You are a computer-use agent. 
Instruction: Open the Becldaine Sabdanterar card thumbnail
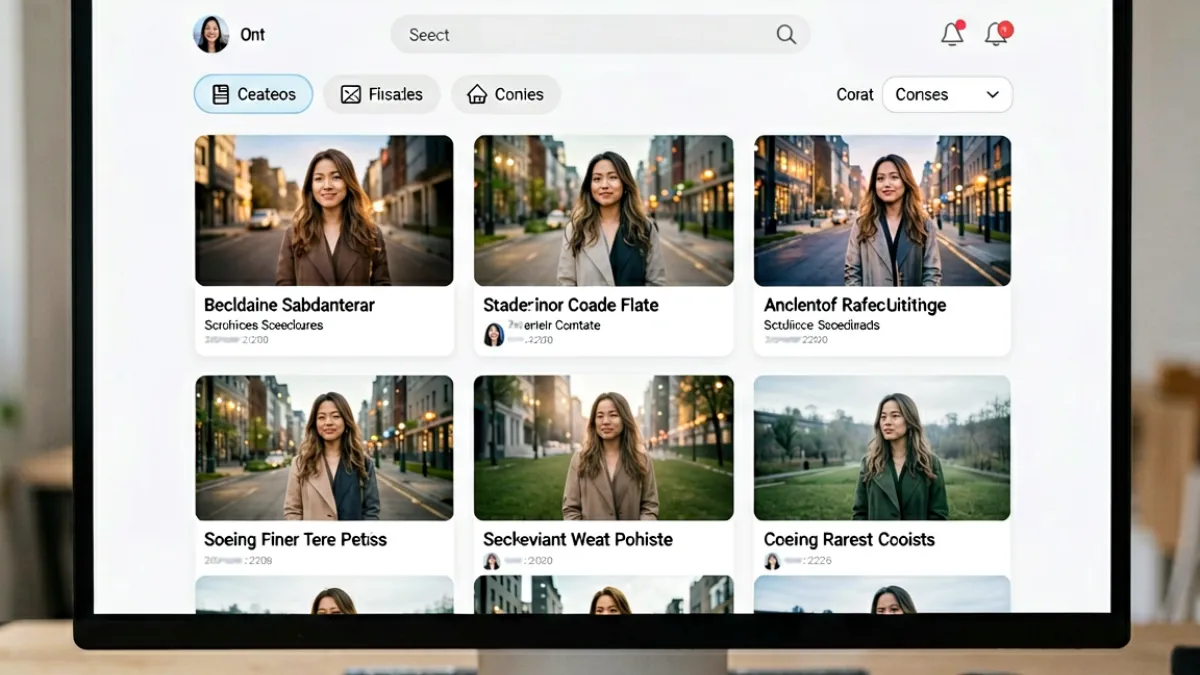(324, 211)
